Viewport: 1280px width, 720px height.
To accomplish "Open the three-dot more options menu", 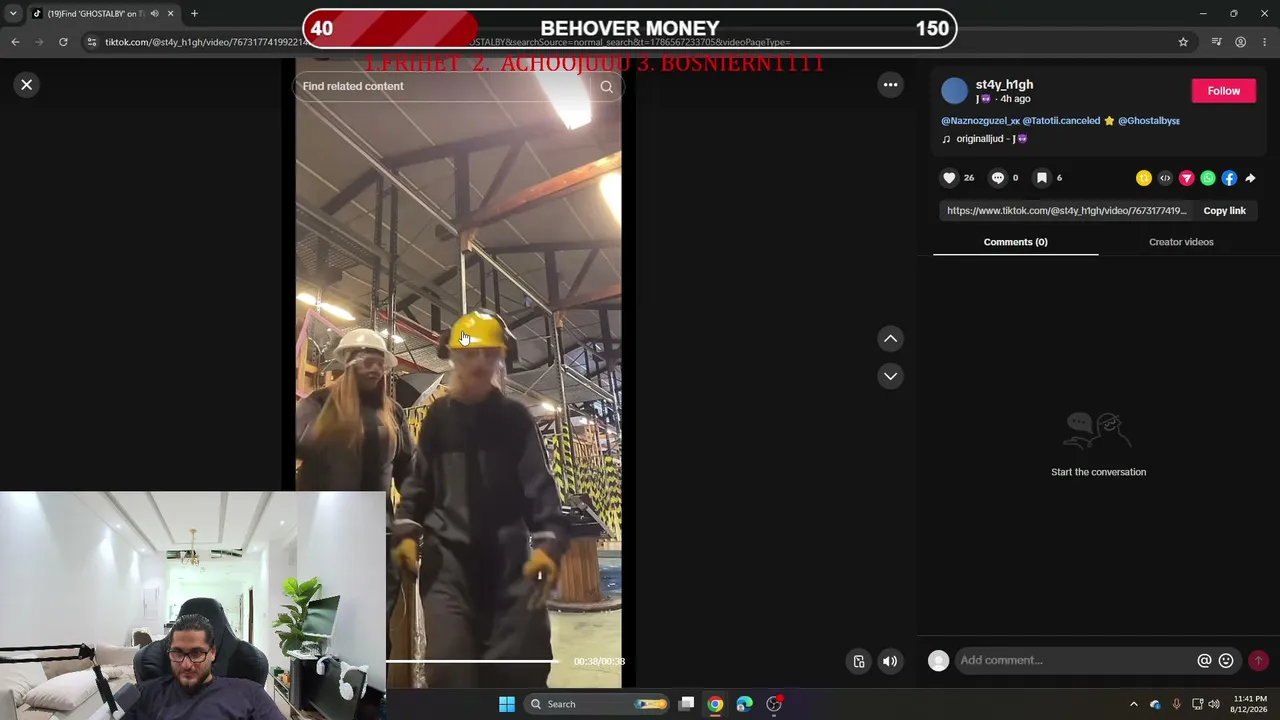I will pos(890,85).
